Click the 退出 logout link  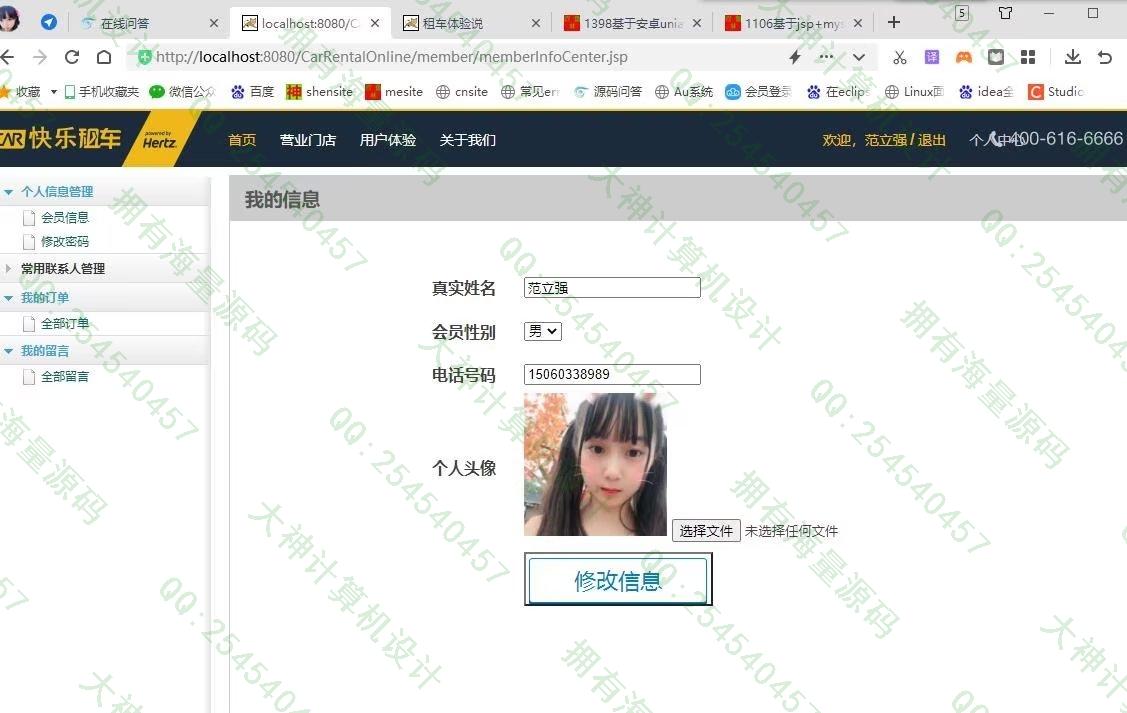pos(932,140)
